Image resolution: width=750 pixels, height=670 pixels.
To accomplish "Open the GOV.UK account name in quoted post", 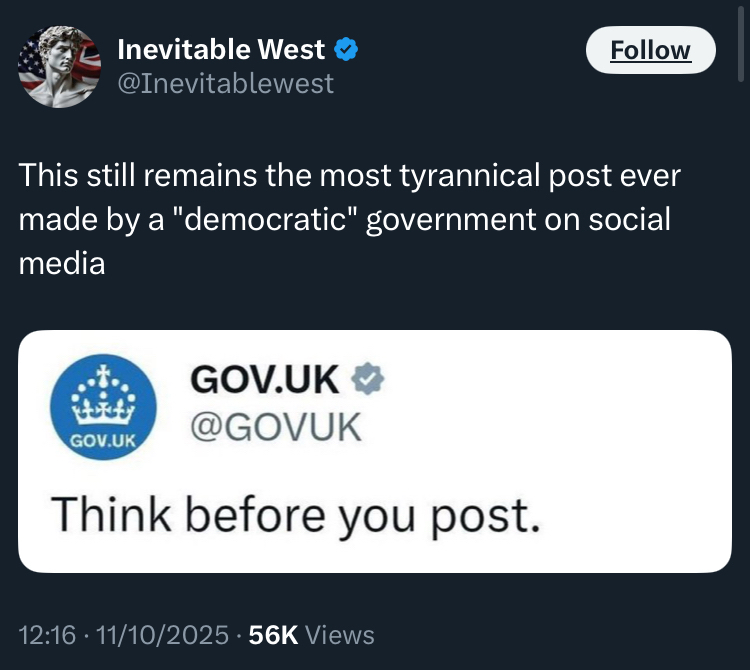I will click(x=263, y=379).
